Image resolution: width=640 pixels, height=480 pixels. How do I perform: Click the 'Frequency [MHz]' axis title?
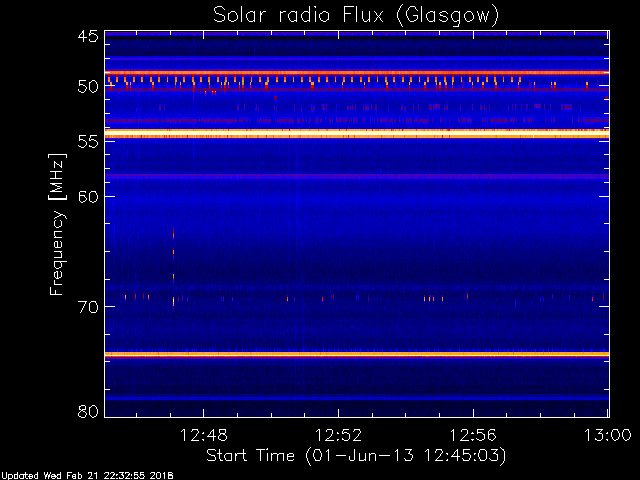click(x=57, y=224)
